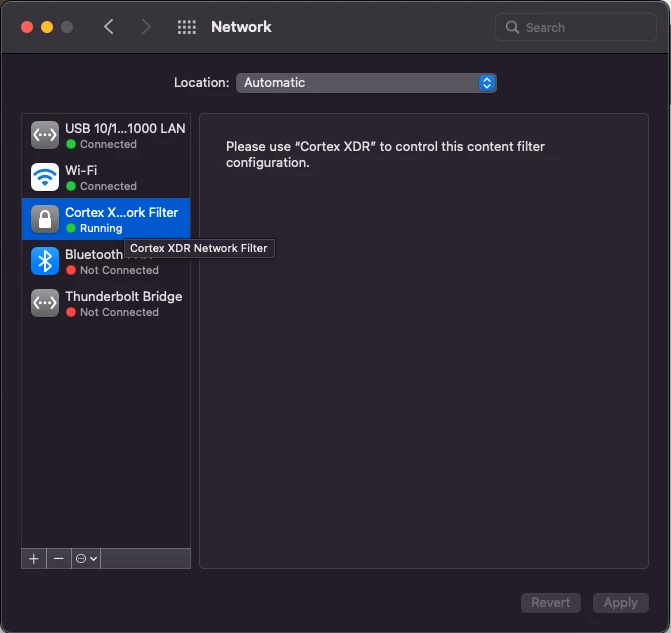Open the Location Automatic dropdown

pos(366,83)
